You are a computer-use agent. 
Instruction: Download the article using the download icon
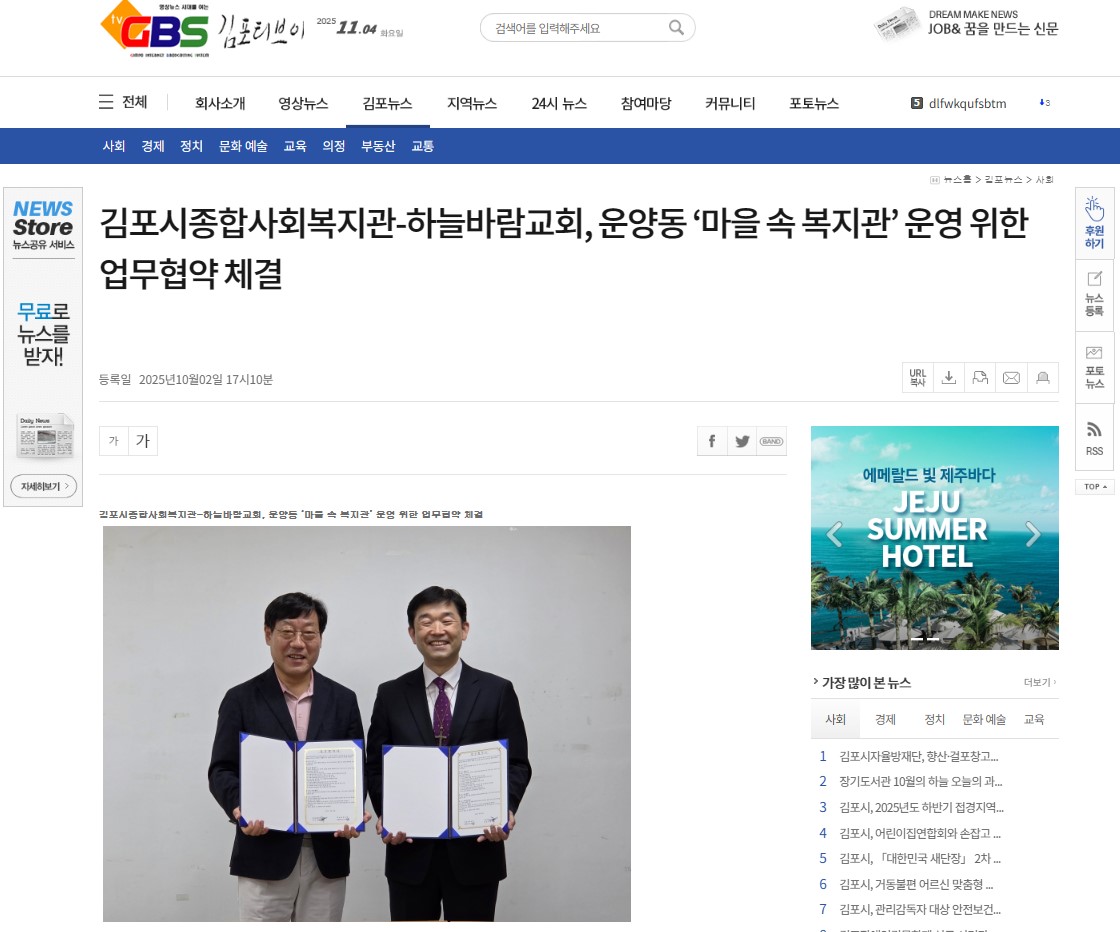pyautogui.click(x=949, y=378)
